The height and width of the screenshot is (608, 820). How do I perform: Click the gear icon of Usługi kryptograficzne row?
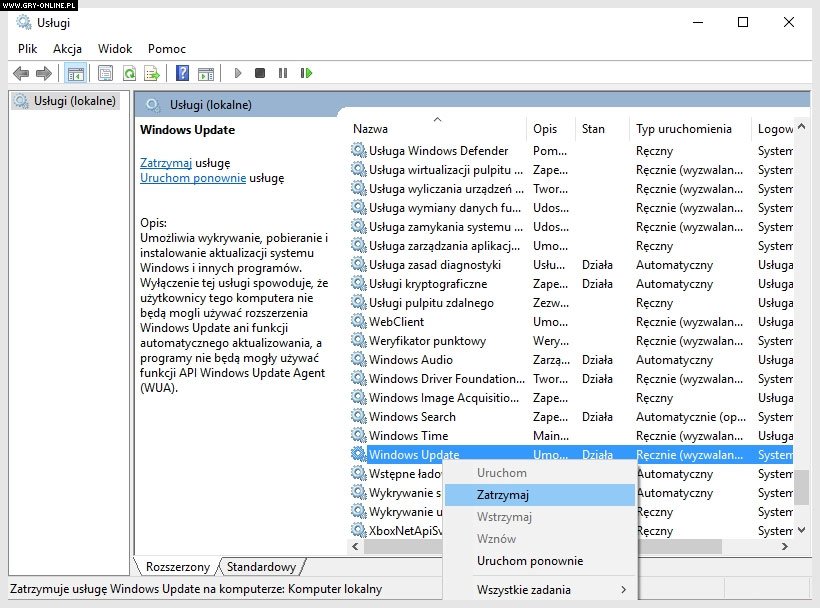coord(358,283)
